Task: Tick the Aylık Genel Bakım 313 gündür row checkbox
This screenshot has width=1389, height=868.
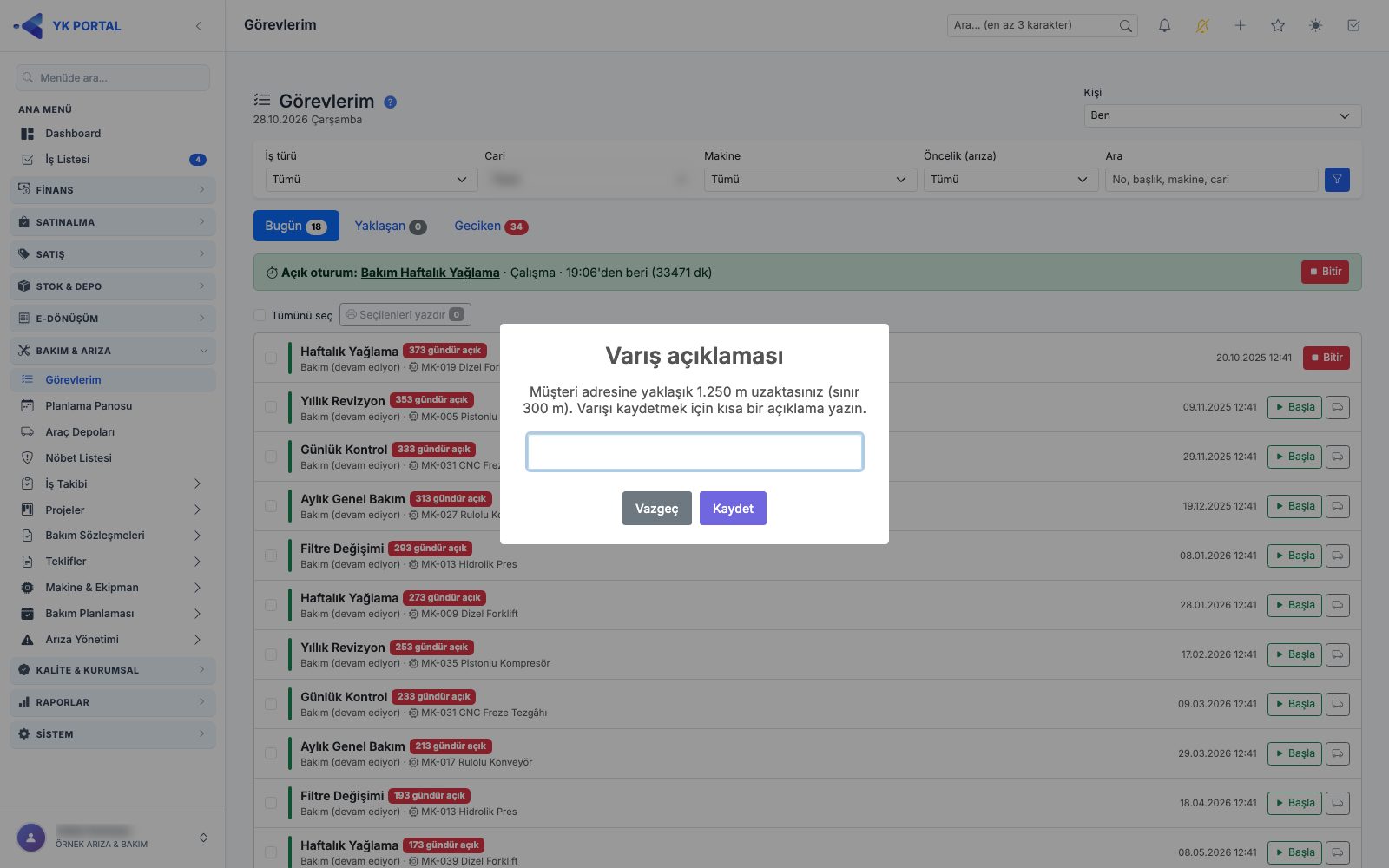Action: [x=271, y=506]
